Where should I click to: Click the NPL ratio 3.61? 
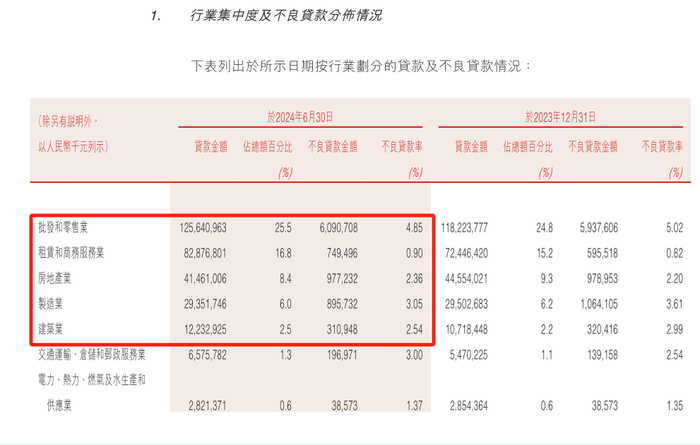(675, 304)
